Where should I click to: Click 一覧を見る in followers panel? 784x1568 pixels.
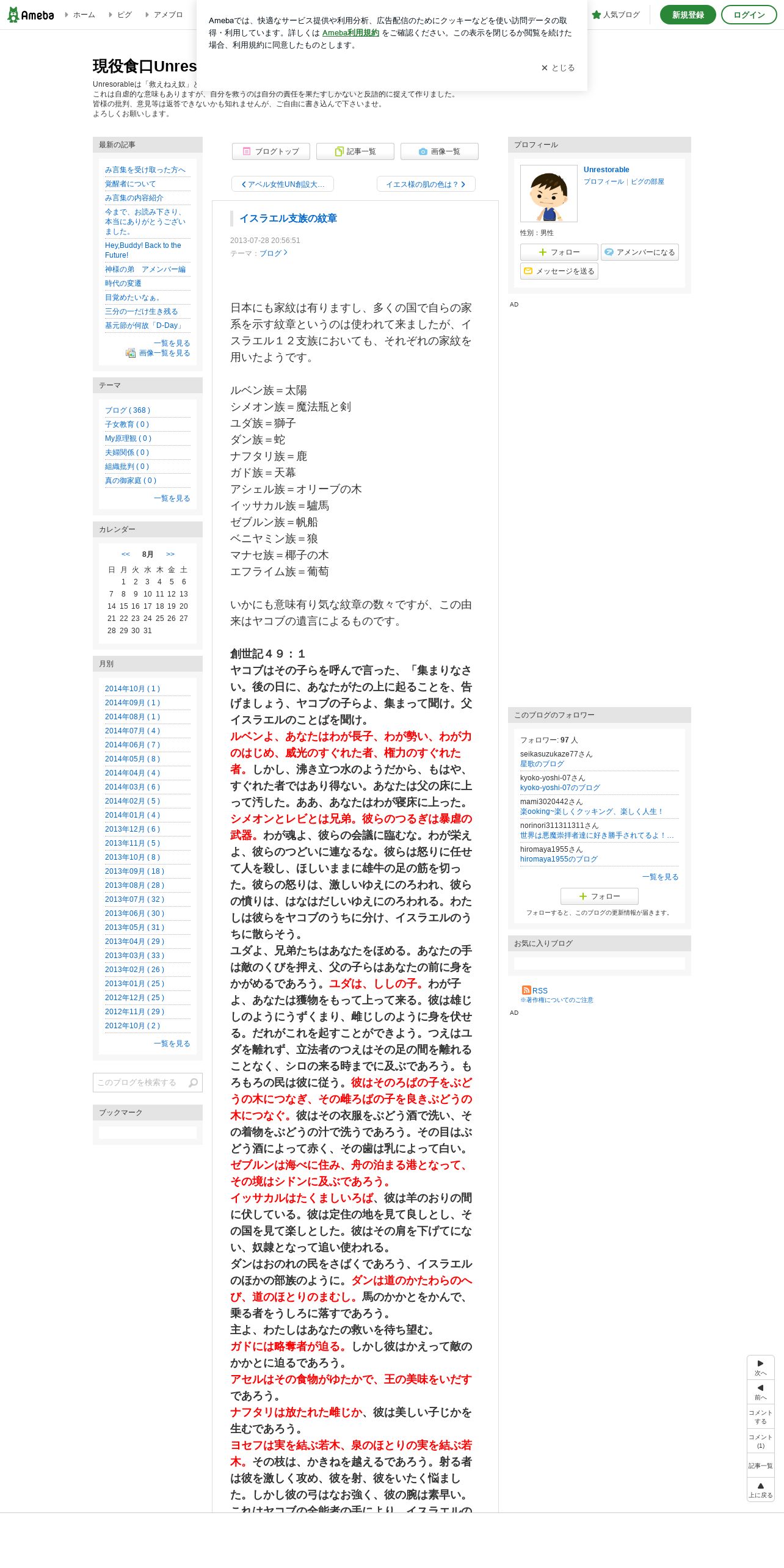(x=661, y=877)
